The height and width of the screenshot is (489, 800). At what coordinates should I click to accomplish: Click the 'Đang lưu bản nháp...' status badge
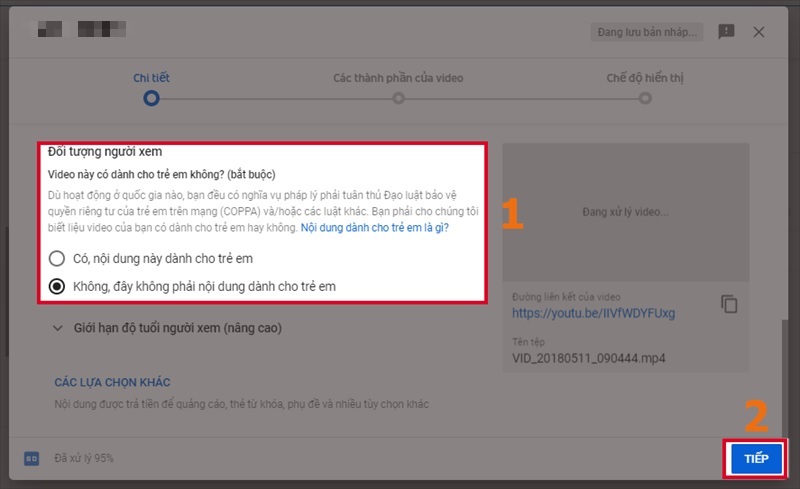pyautogui.click(x=646, y=32)
